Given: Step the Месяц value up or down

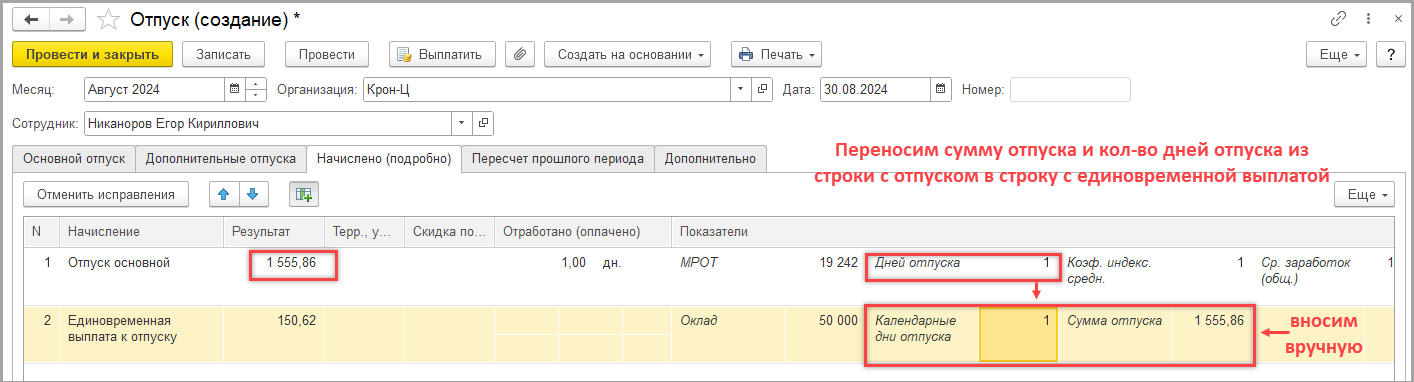Looking at the screenshot, I should [x=256, y=89].
